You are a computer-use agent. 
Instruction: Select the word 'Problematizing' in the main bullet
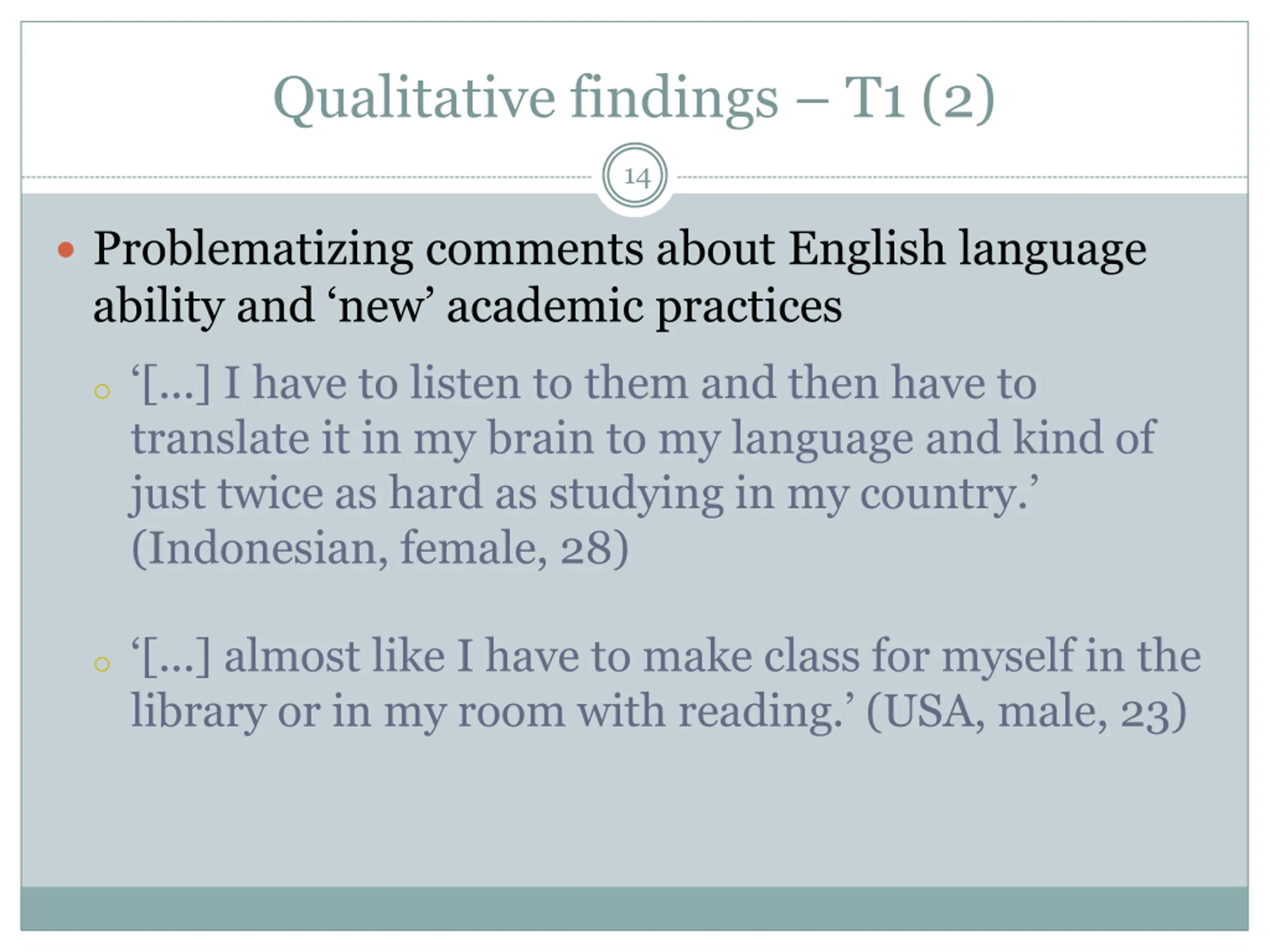[x=253, y=249]
